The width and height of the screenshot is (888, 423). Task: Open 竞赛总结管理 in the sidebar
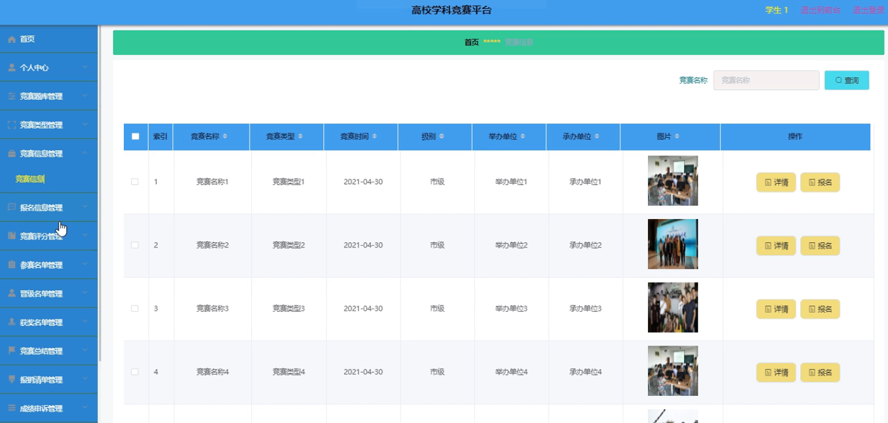pyautogui.click(x=41, y=351)
